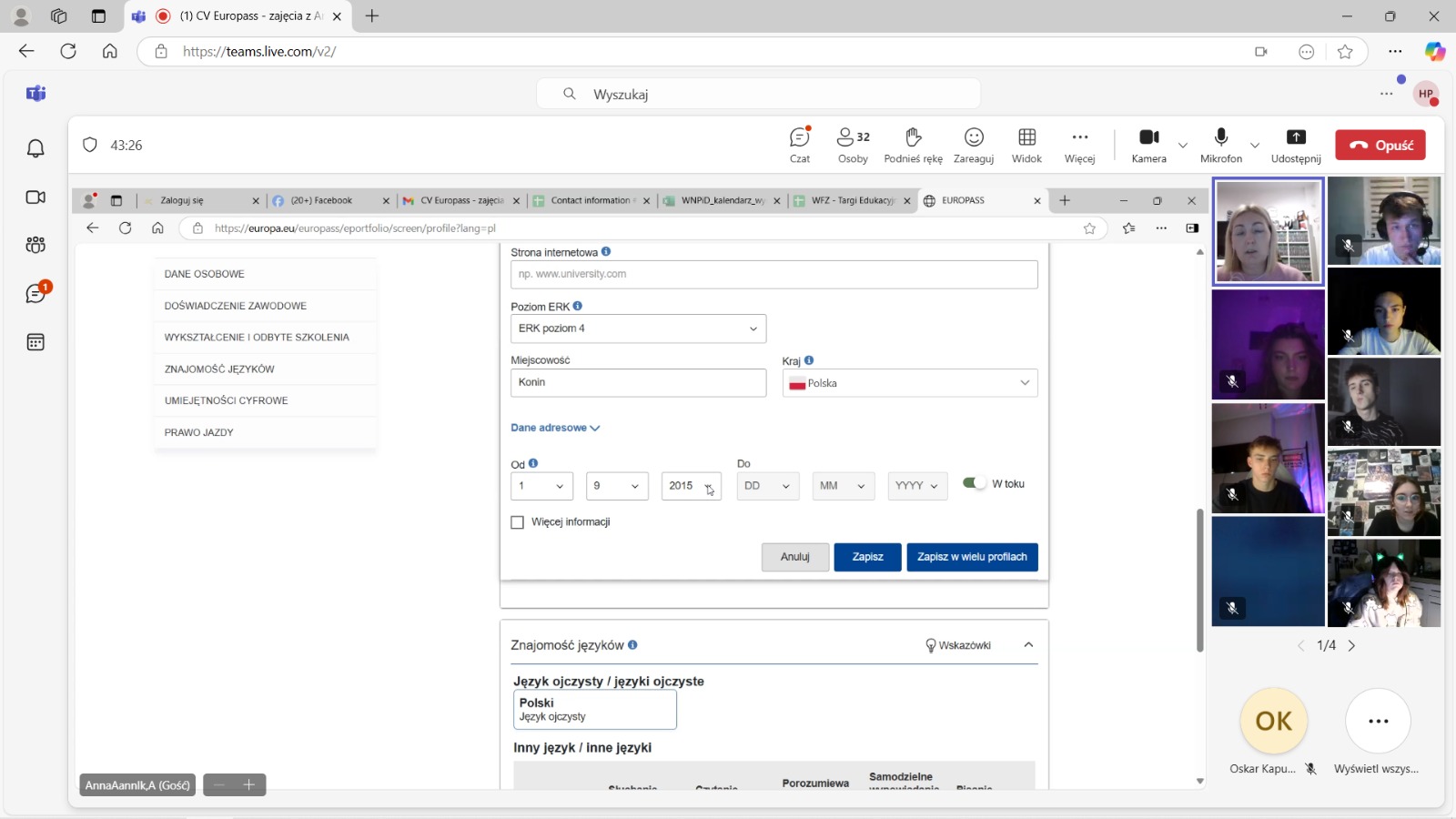Add page to favorites star icon
1456x819 pixels.
[x=1345, y=52]
